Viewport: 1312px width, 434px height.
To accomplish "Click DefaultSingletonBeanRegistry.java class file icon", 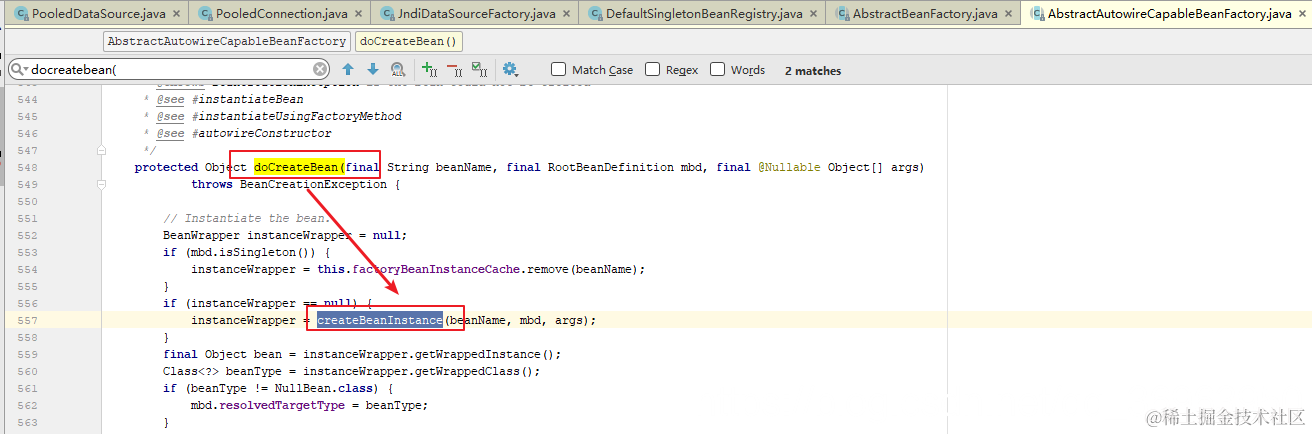I will coord(597,14).
